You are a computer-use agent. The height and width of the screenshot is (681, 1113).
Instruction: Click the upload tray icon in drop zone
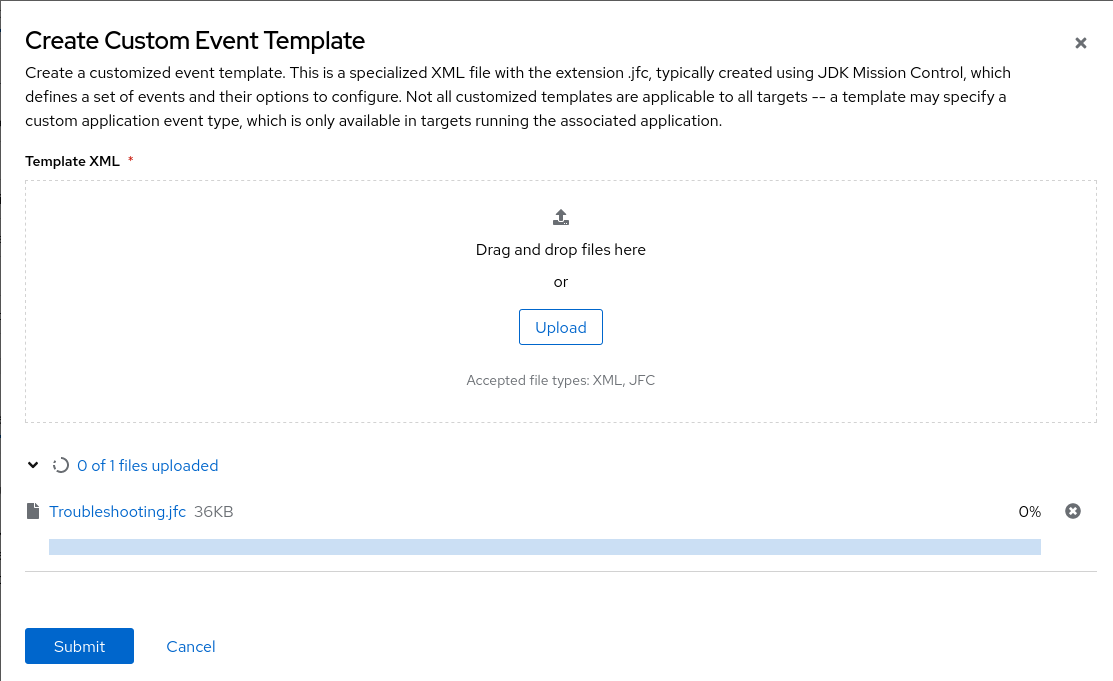561,217
